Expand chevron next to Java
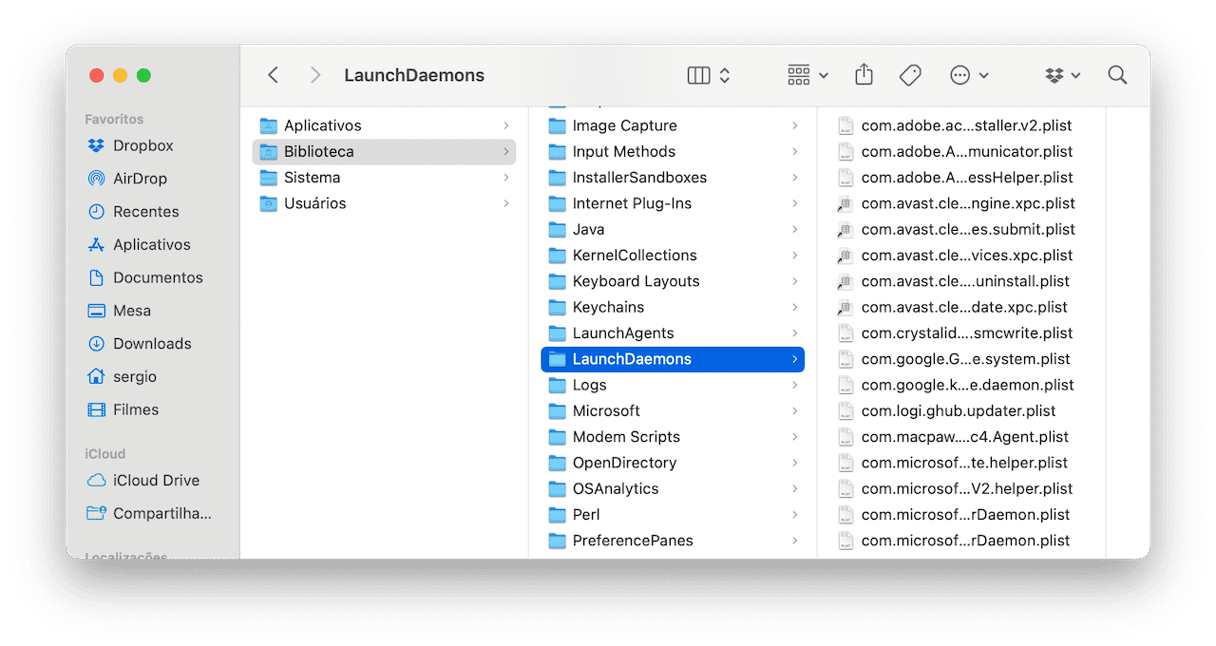This screenshot has width=1216, height=646. 795,229
